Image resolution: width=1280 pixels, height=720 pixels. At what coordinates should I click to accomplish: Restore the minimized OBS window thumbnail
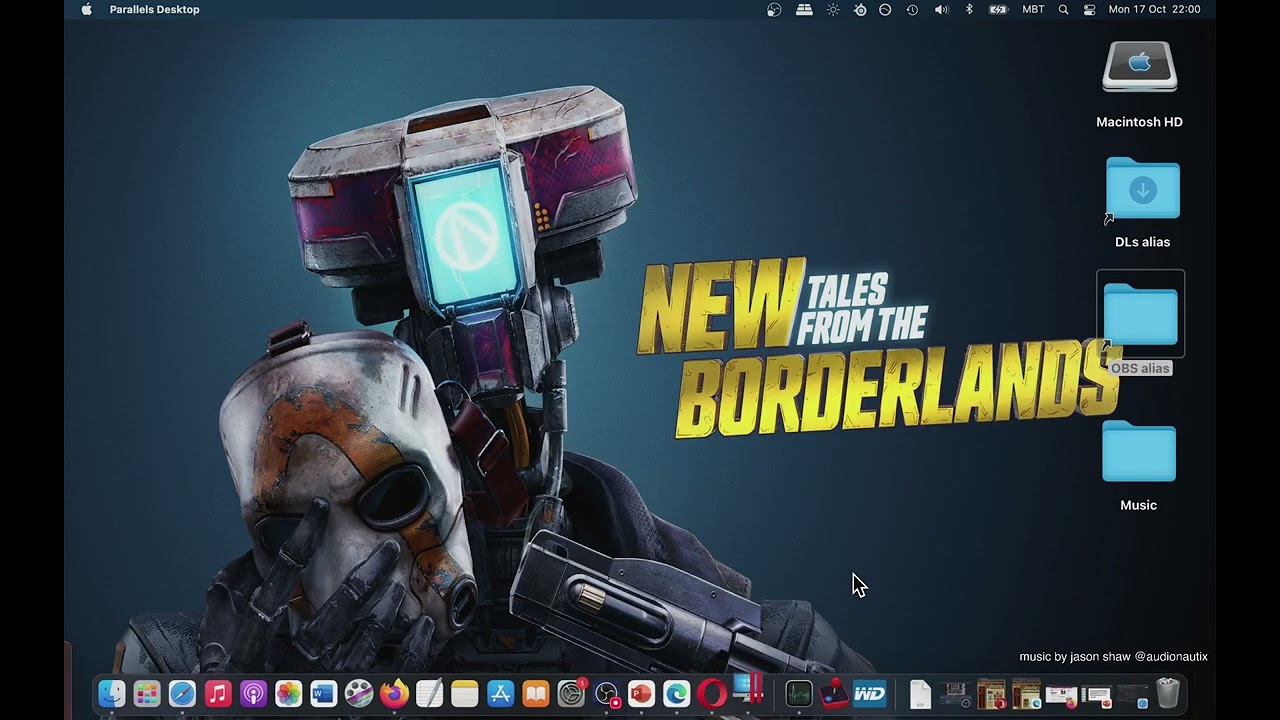pyautogui.click(x=955, y=693)
